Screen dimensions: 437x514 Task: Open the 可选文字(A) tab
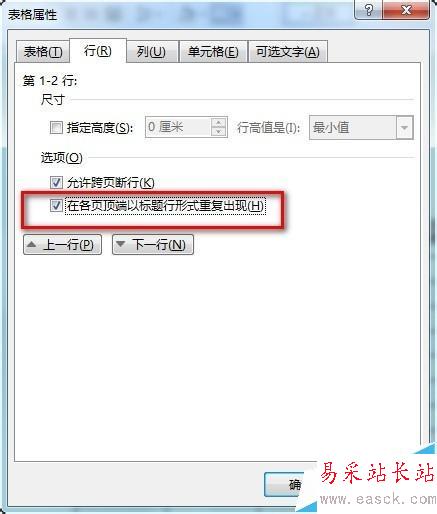[x=288, y=52]
